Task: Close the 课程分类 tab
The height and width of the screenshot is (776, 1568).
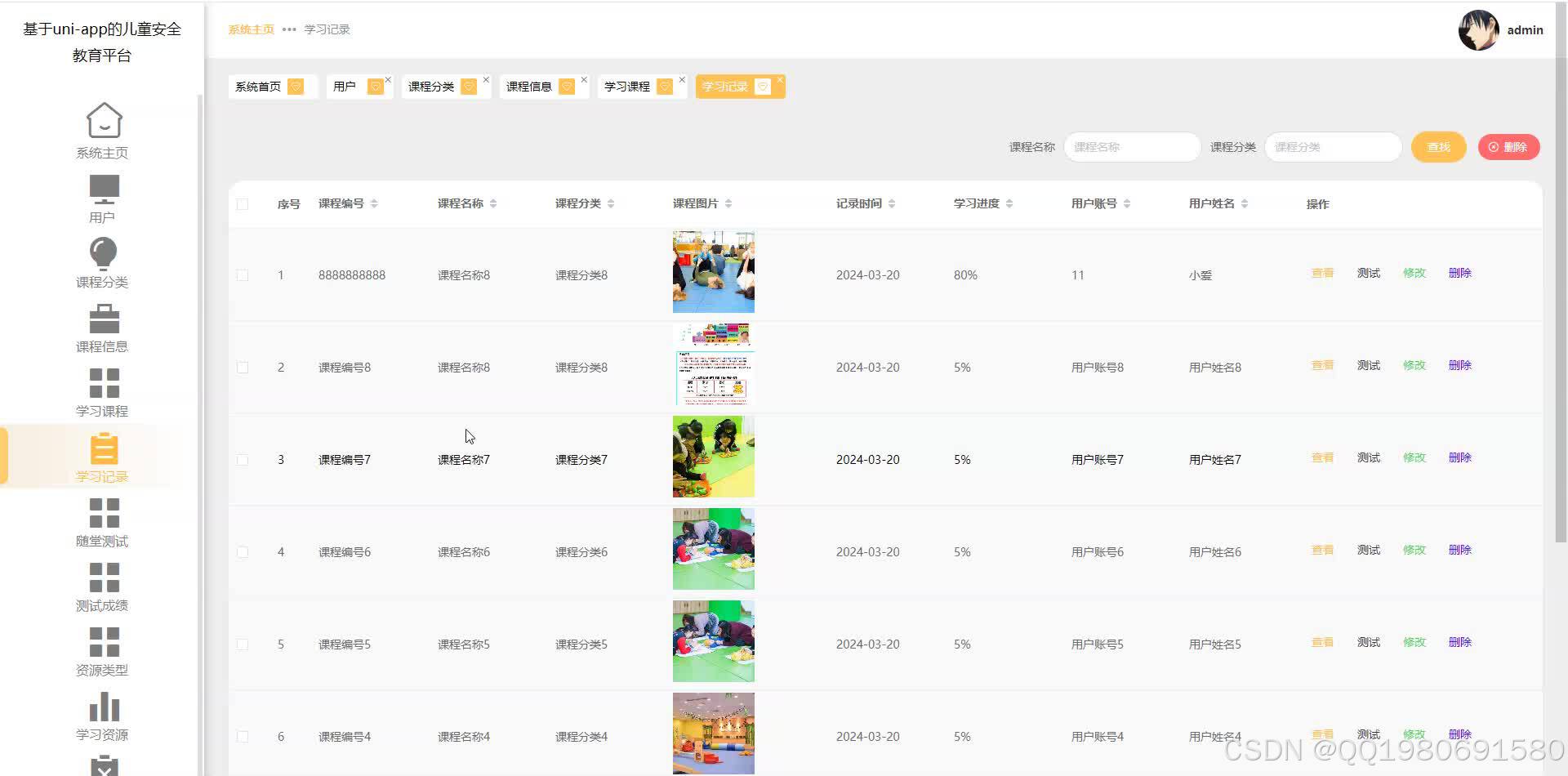Action: pos(486,79)
